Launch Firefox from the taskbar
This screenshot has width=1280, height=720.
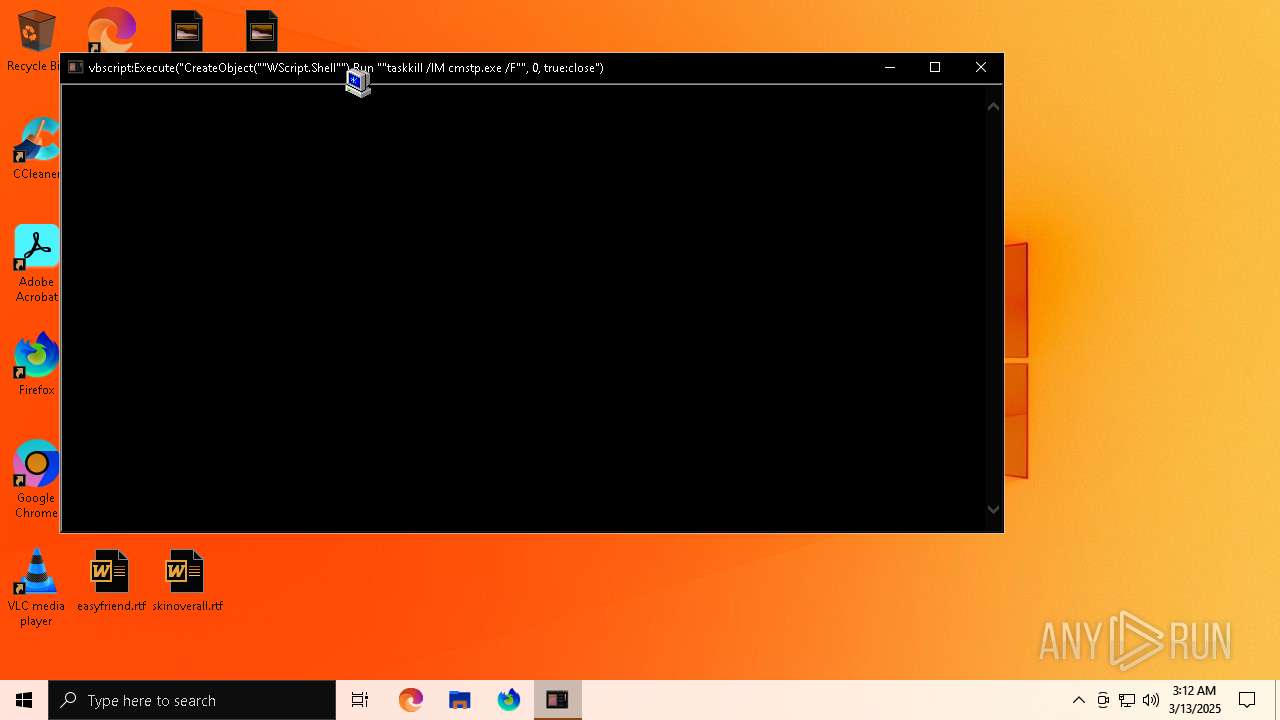point(508,700)
